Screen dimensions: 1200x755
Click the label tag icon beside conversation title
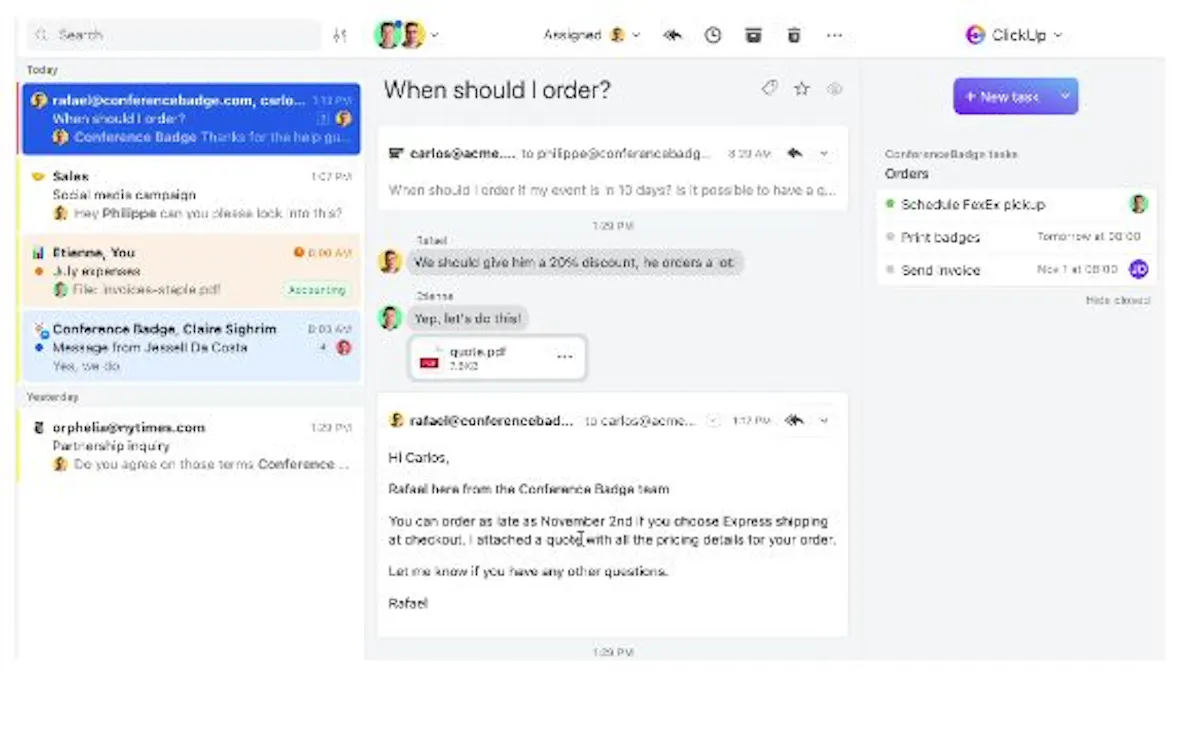point(769,89)
